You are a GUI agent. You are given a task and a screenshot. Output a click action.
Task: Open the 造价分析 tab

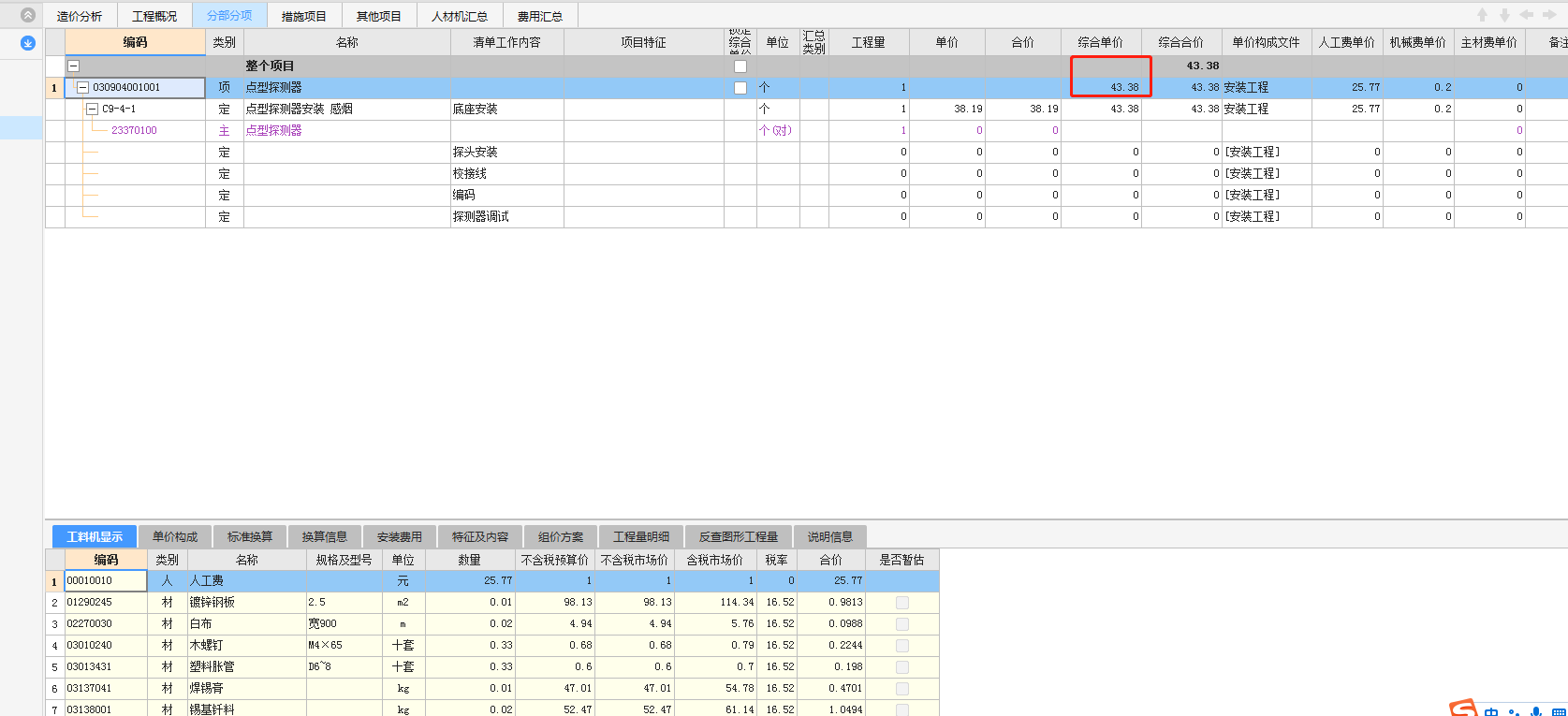click(80, 17)
